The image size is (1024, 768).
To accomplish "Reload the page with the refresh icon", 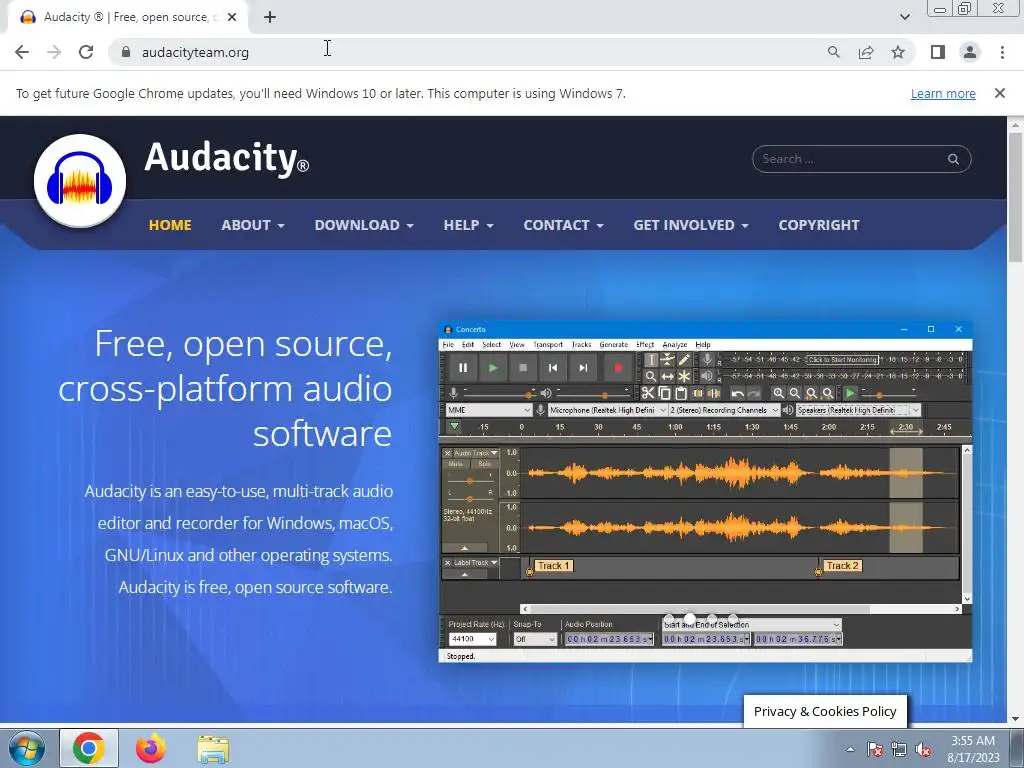I will (86, 52).
